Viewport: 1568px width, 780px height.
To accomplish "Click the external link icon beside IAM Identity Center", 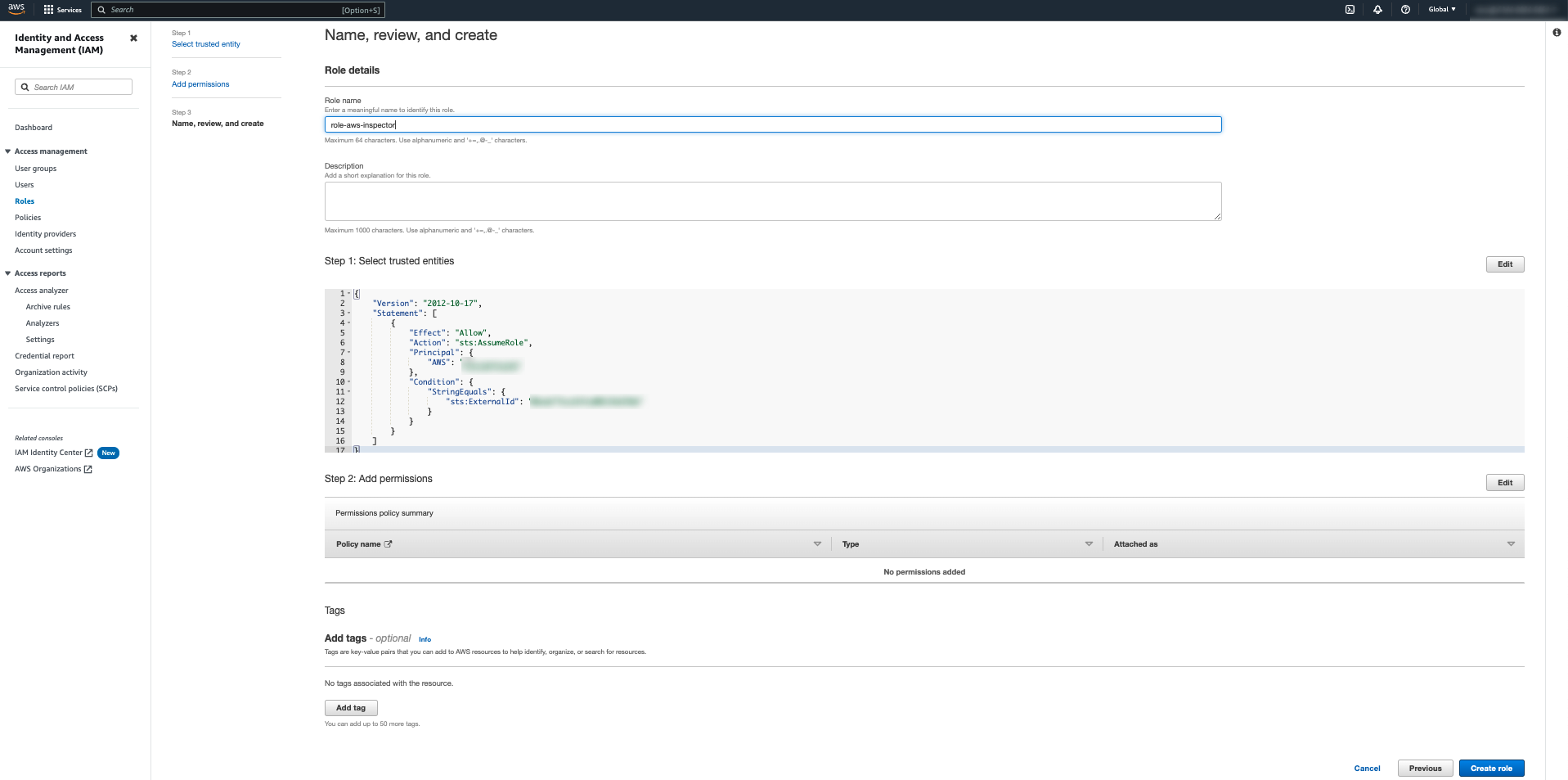I will click(88, 453).
